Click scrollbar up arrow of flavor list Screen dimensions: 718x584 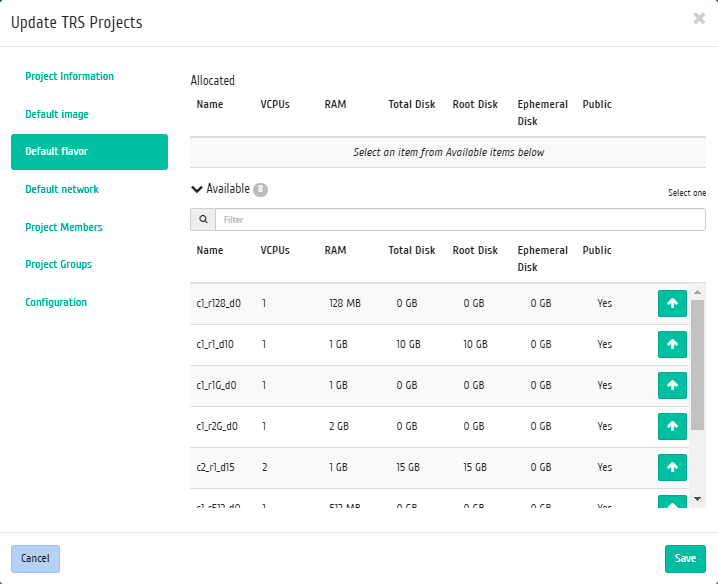[x=697, y=292]
